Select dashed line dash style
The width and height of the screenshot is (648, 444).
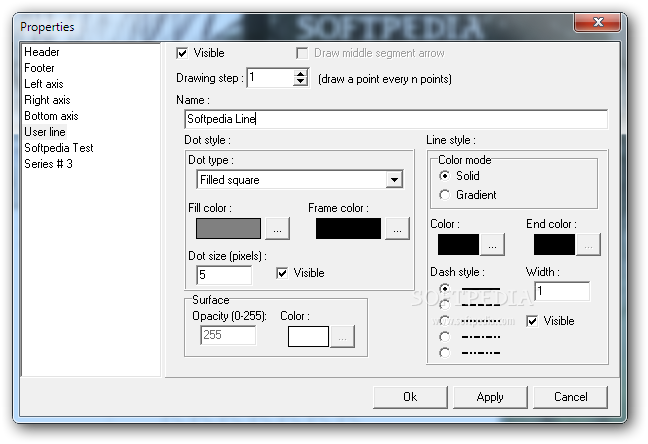445,305
